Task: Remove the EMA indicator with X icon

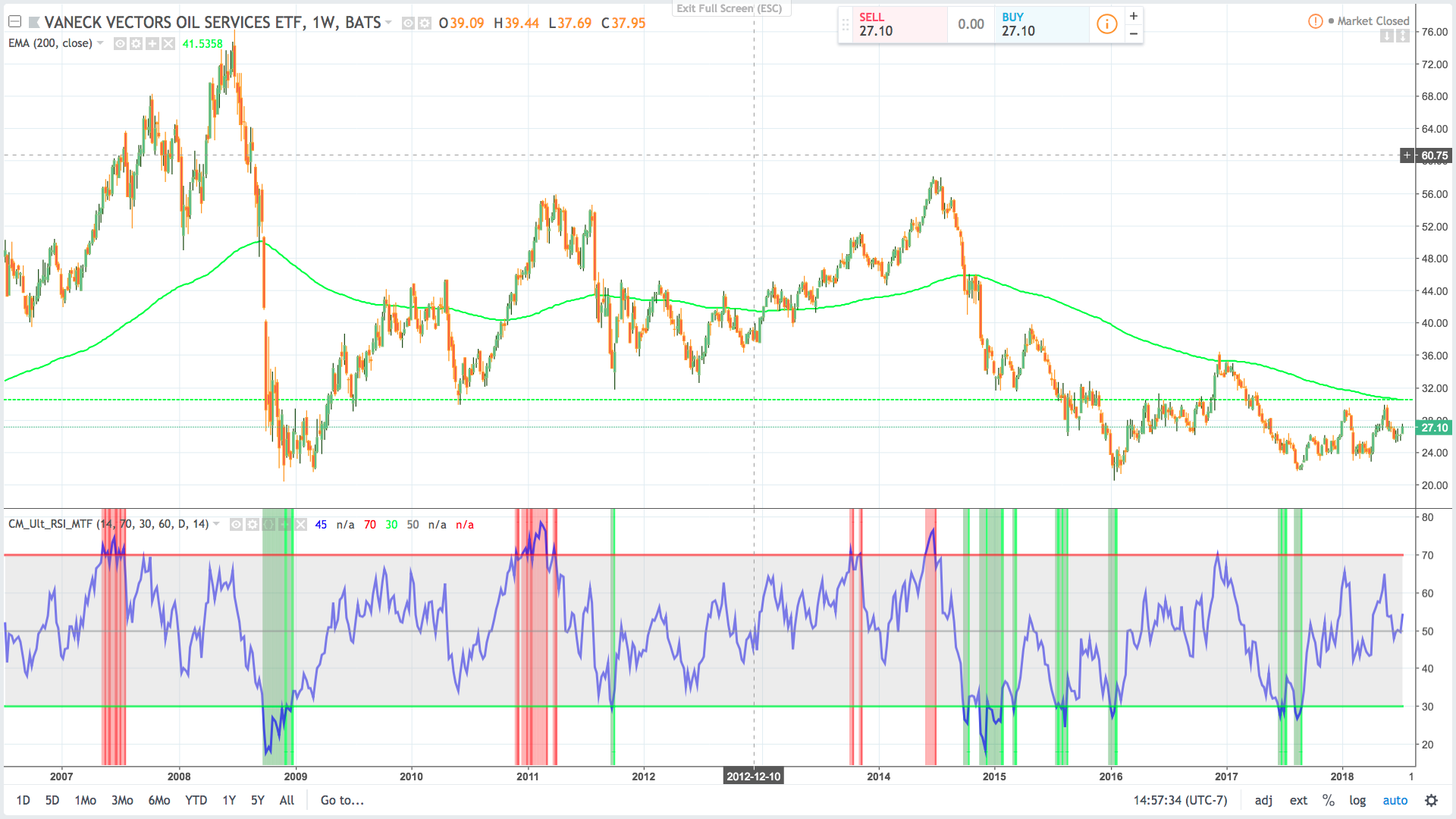Action: [x=168, y=44]
